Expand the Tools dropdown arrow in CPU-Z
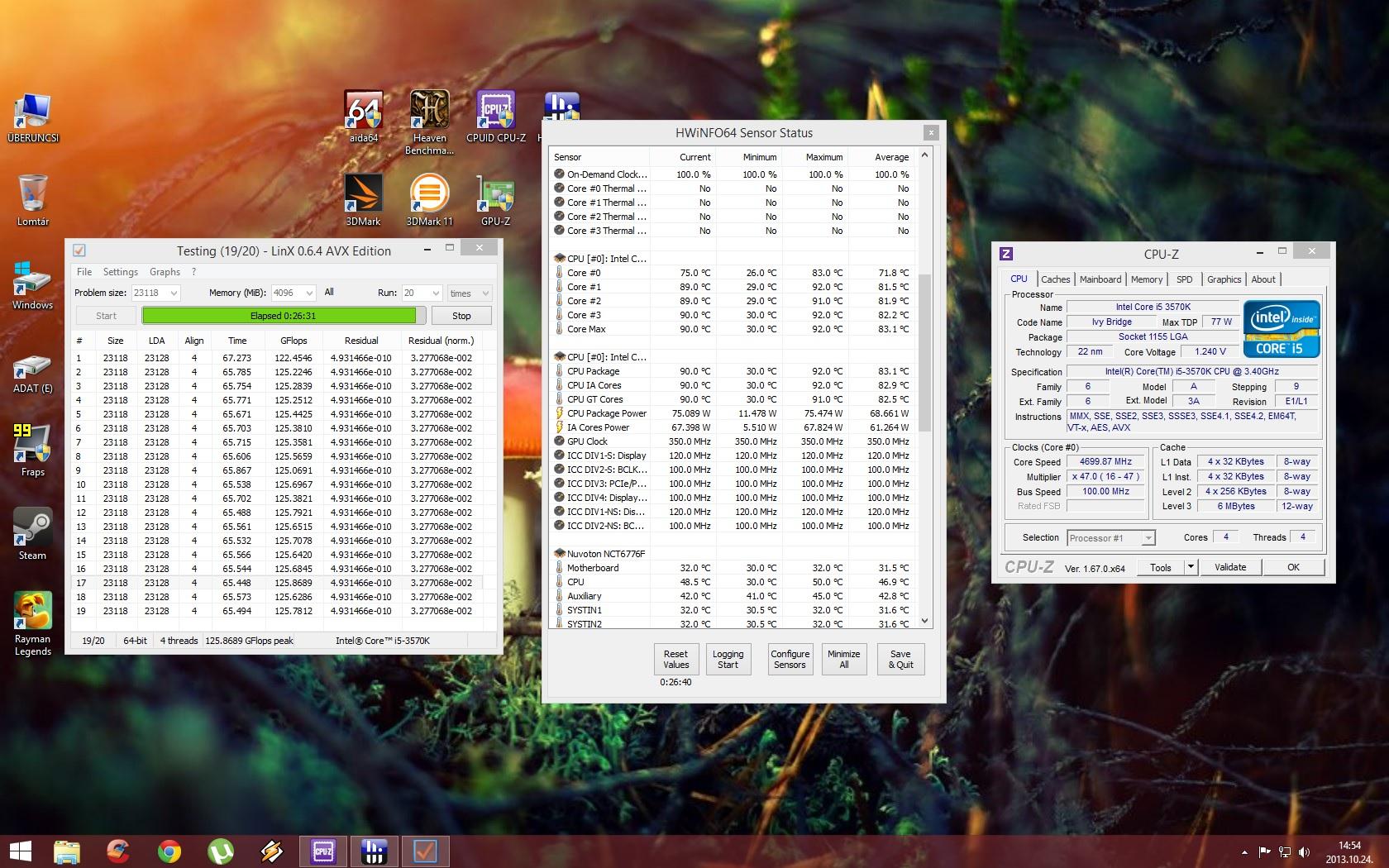The width and height of the screenshot is (1389, 868). (1191, 567)
